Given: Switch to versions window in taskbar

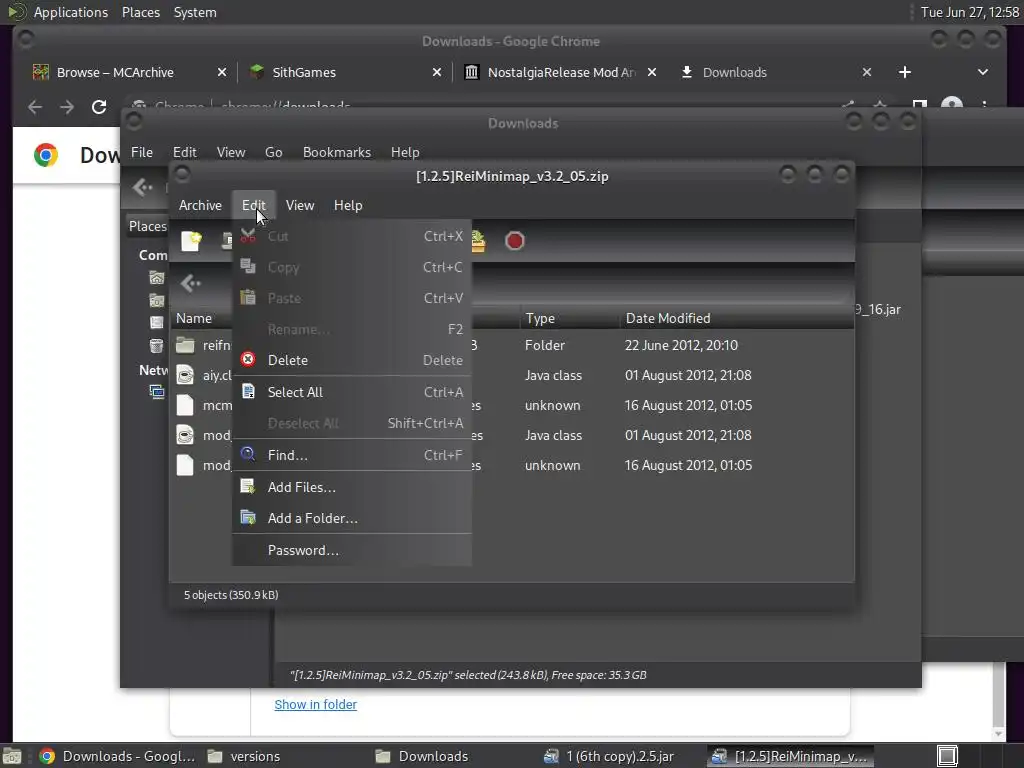Looking at the screenshot, I should (244, 756).
